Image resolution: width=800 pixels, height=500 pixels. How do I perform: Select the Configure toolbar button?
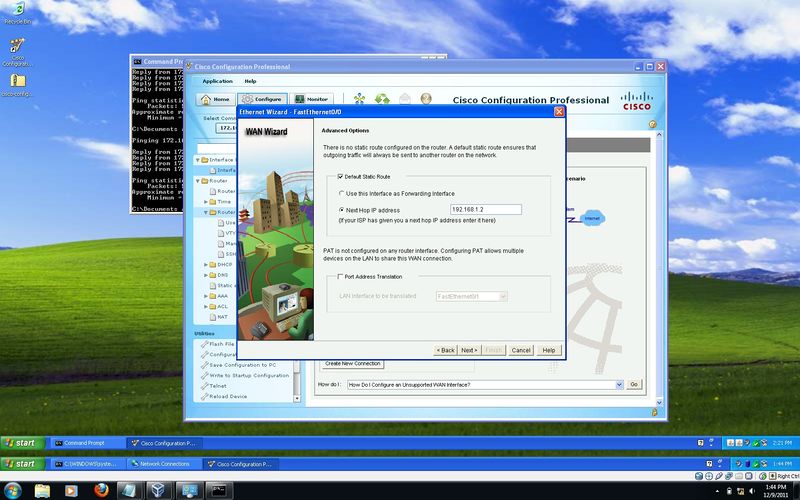(x=262, y=99)
